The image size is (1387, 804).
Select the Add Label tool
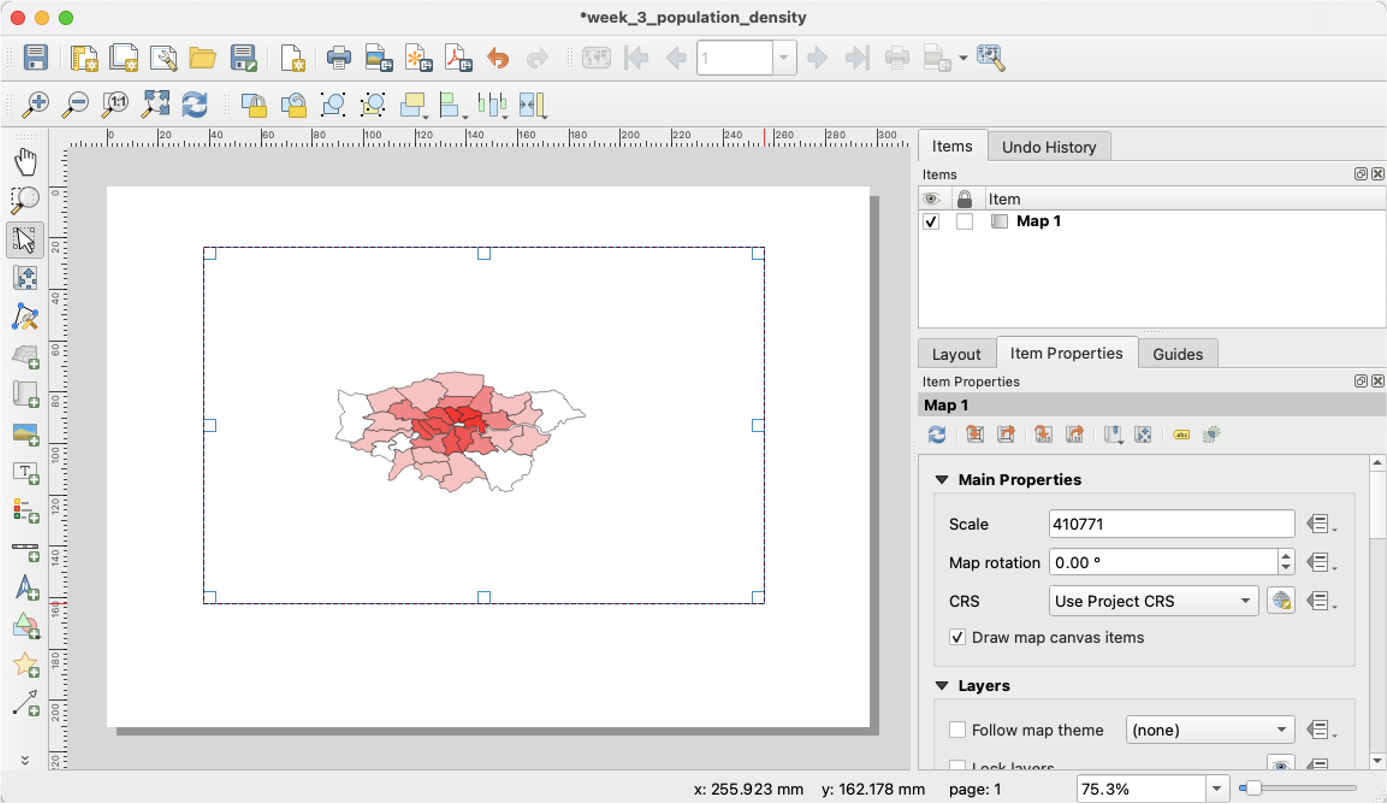(x=24, y=472)
